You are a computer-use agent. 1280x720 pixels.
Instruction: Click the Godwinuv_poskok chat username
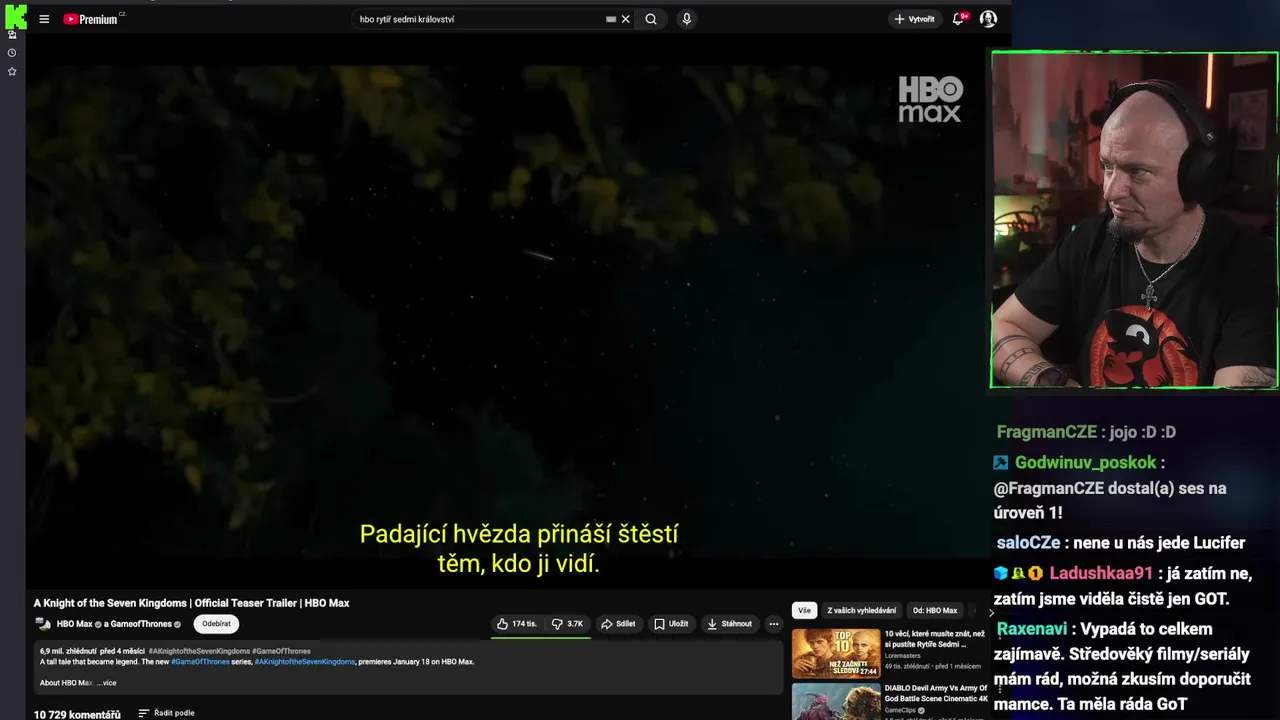click(1085, 462)
